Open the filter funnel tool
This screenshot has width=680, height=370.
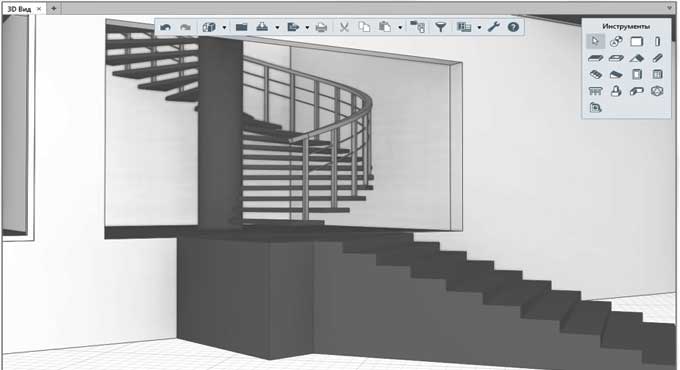pos(441,27)
